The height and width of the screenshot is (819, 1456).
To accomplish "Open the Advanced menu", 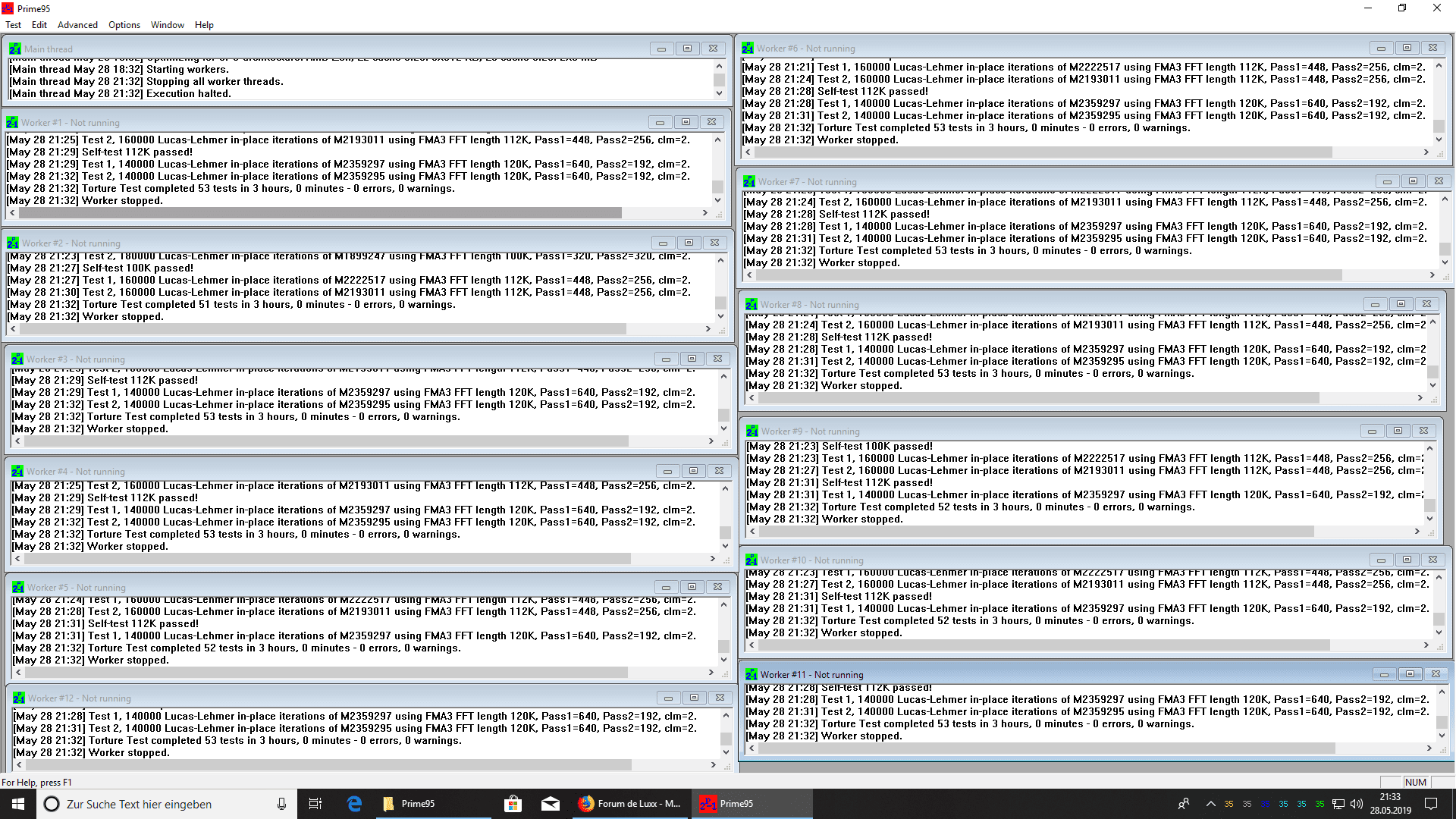I will coord(77,25).
